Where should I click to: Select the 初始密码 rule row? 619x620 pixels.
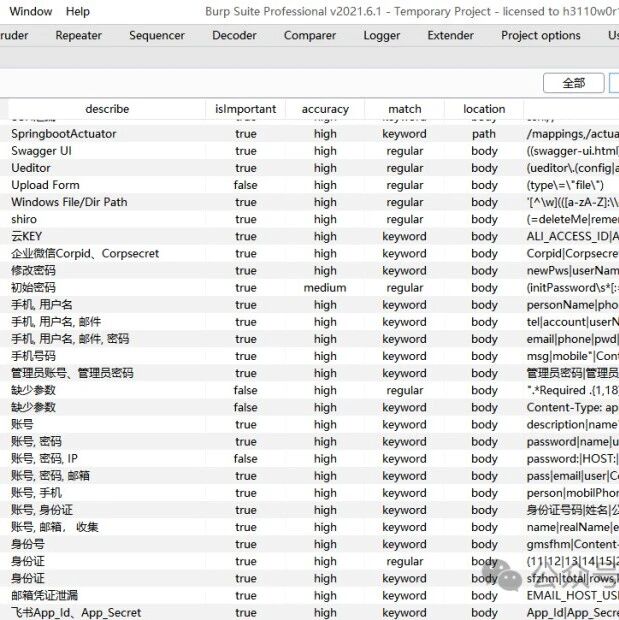coord(309,287)
